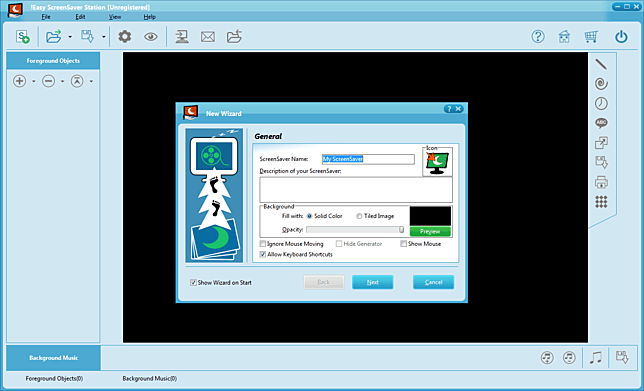This screenshot has width=644, height=391.
Task: Expand the Save icon dropdown arrow
Action: 104,37
